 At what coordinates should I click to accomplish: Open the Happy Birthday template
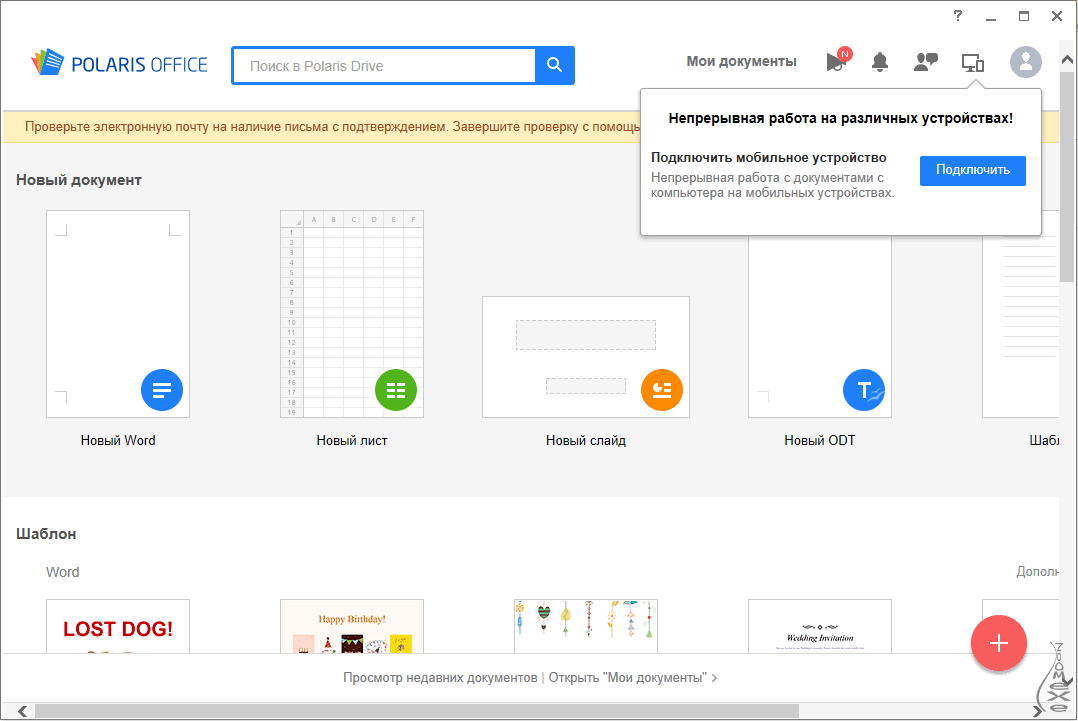click(x=351, y=626)
